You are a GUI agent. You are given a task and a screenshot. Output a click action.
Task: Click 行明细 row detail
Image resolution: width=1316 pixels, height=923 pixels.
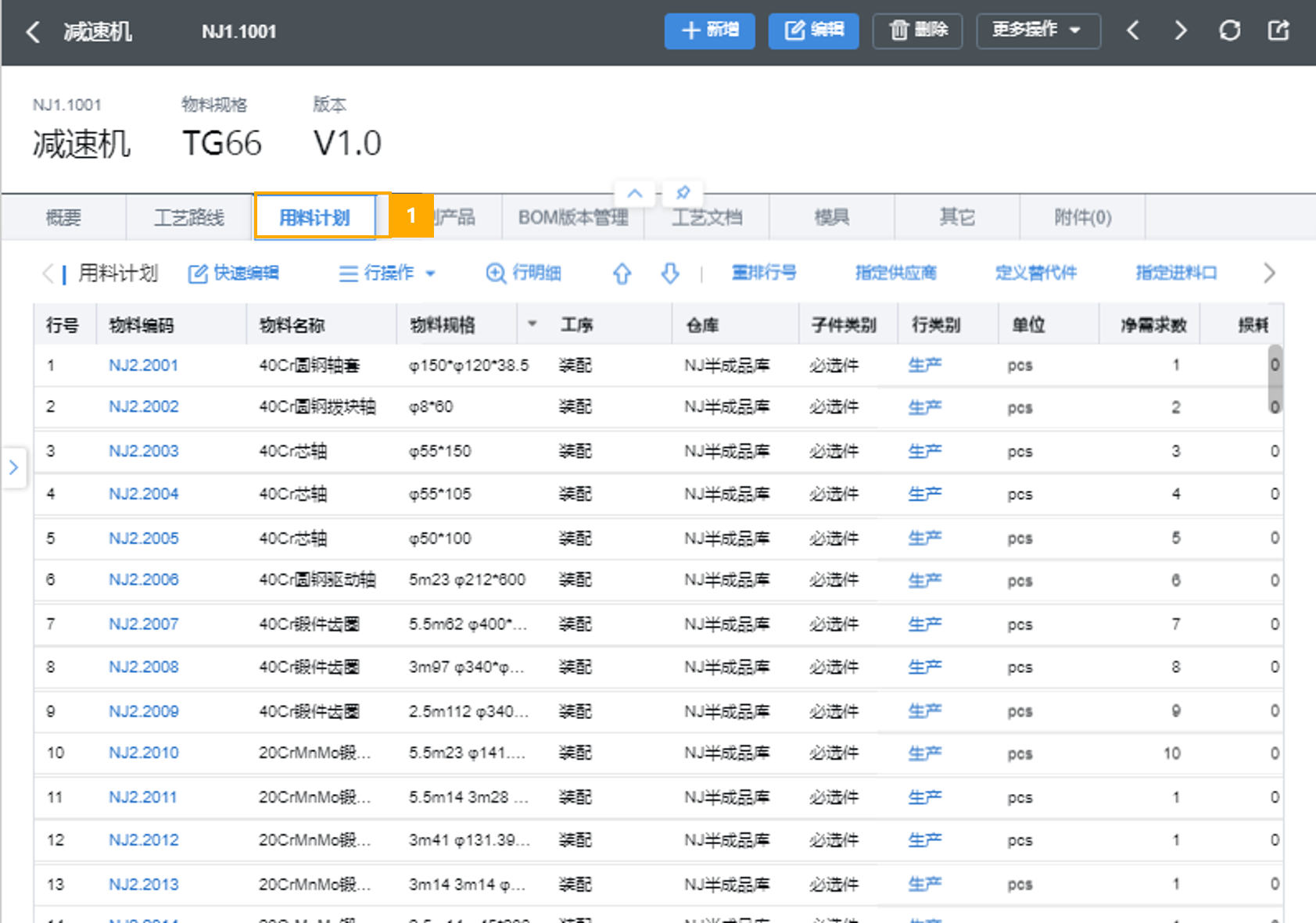524,273
